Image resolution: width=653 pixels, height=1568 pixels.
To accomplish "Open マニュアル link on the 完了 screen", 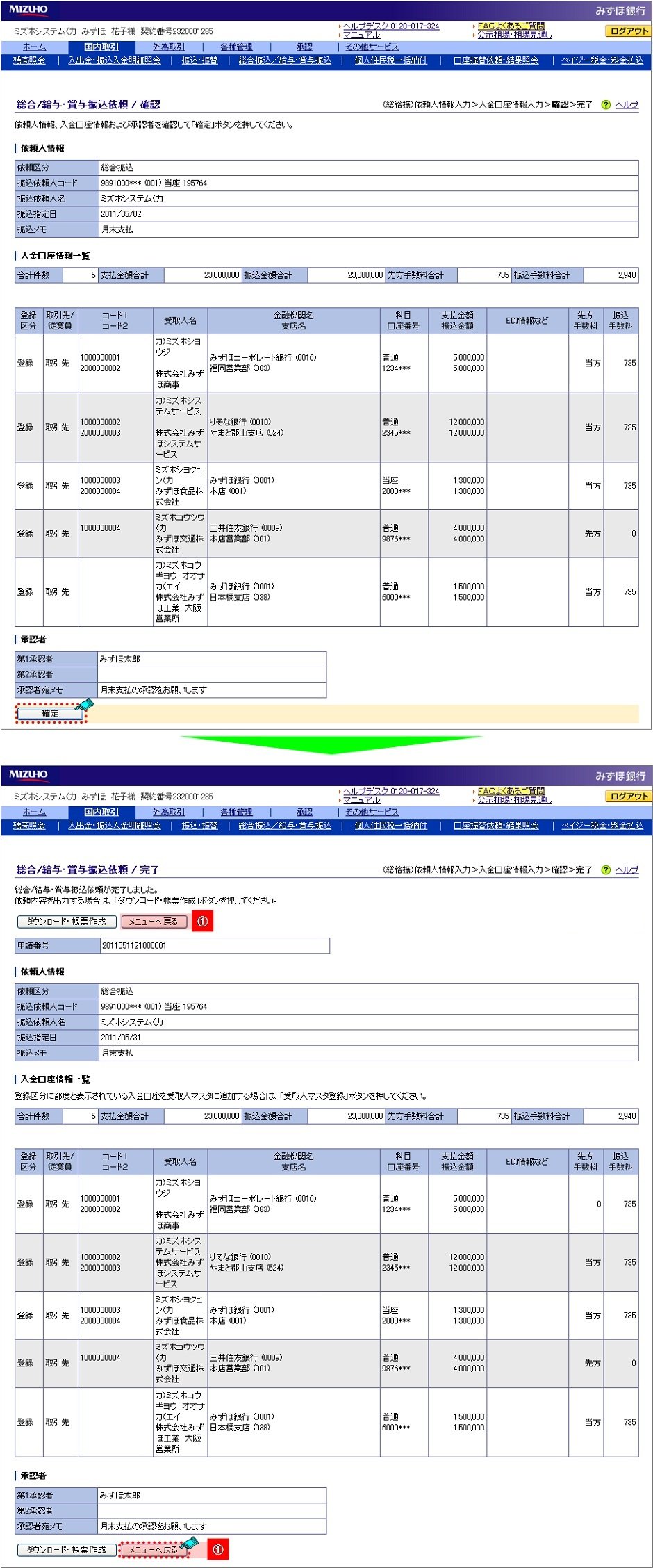I will [x=362, y=800].
